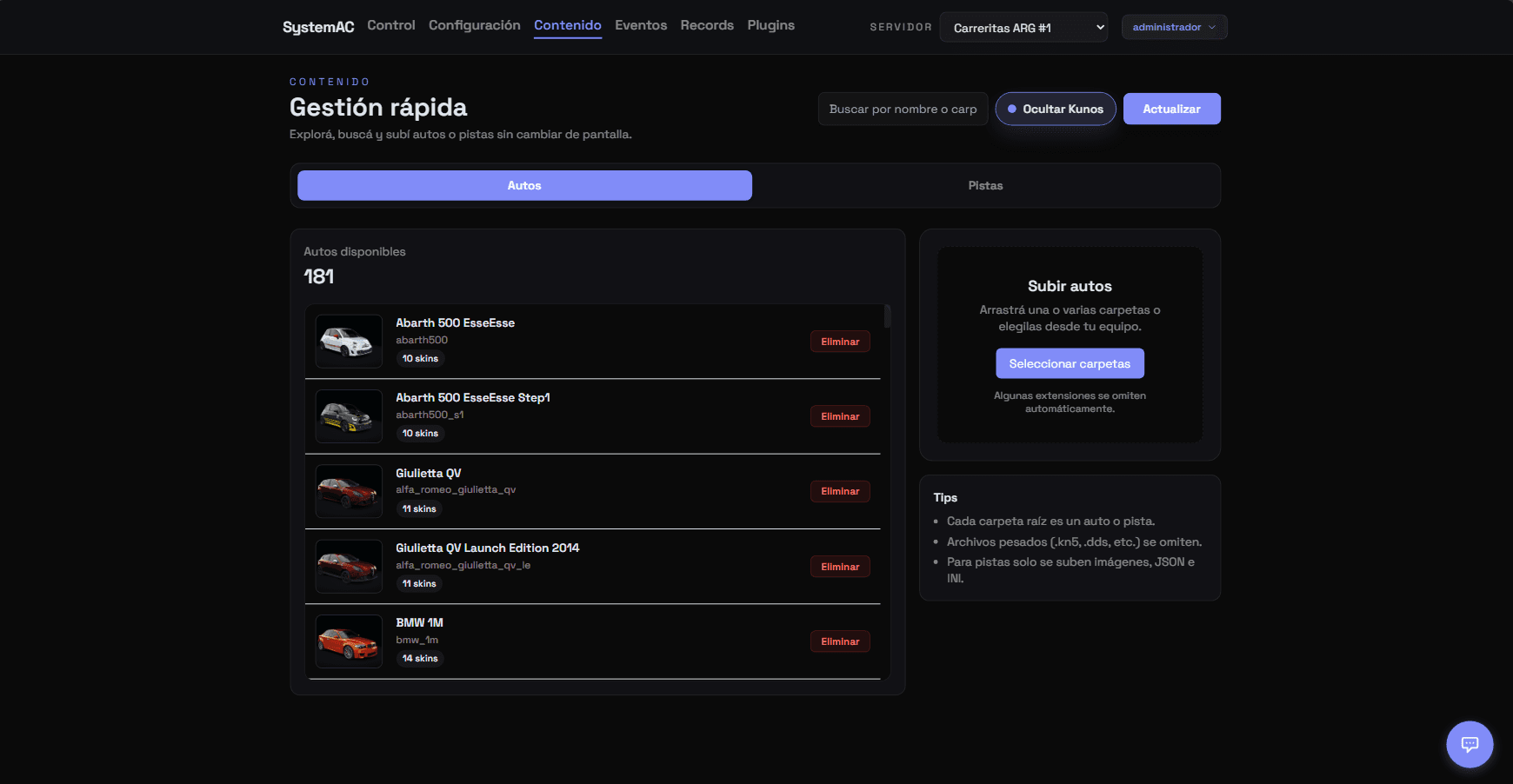The image size is (1513, 784).
Task: Click the '10 skins' badge of abarth500
Action: click(420, 358)
